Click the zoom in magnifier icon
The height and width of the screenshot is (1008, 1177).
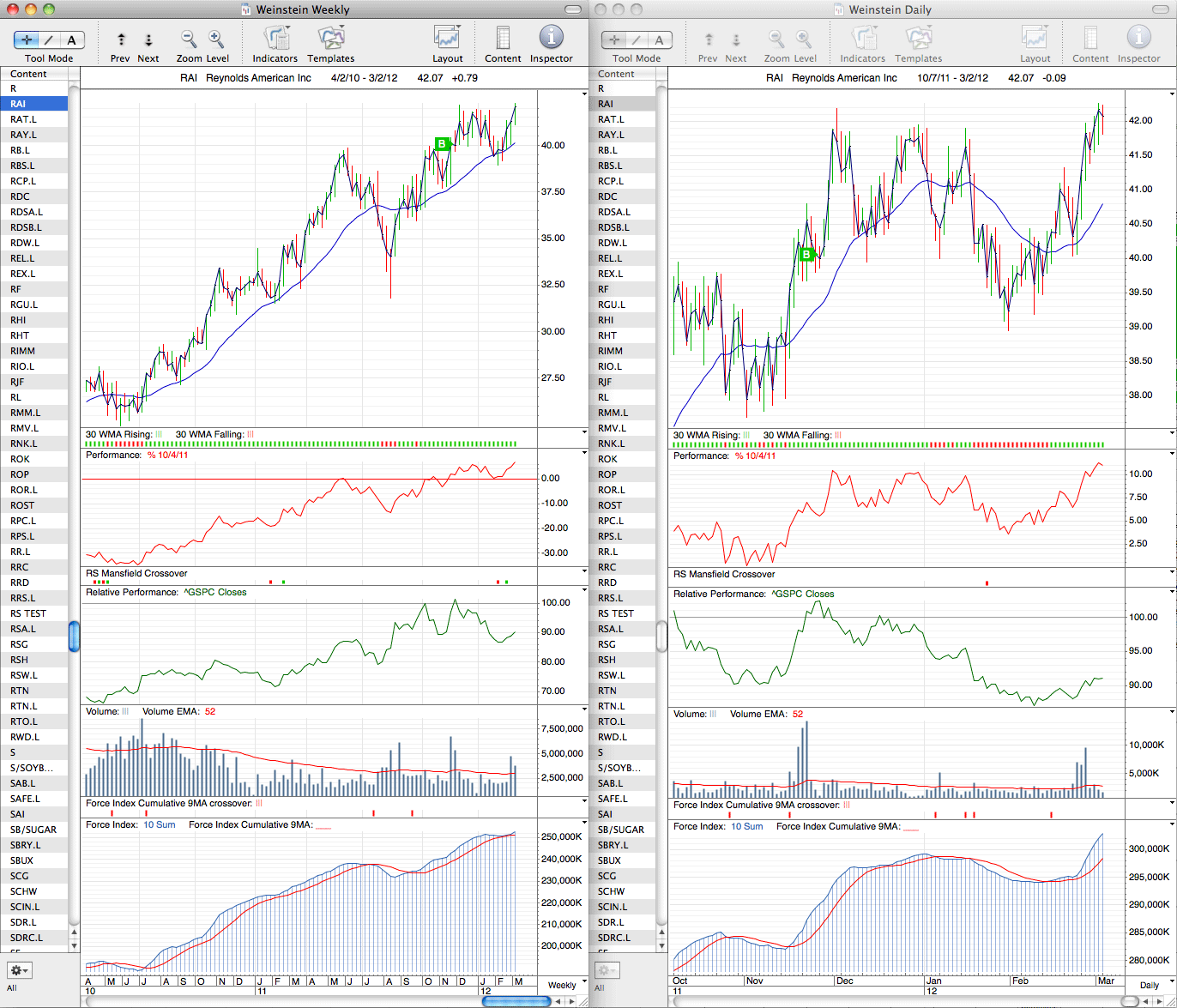coord(216,39)
